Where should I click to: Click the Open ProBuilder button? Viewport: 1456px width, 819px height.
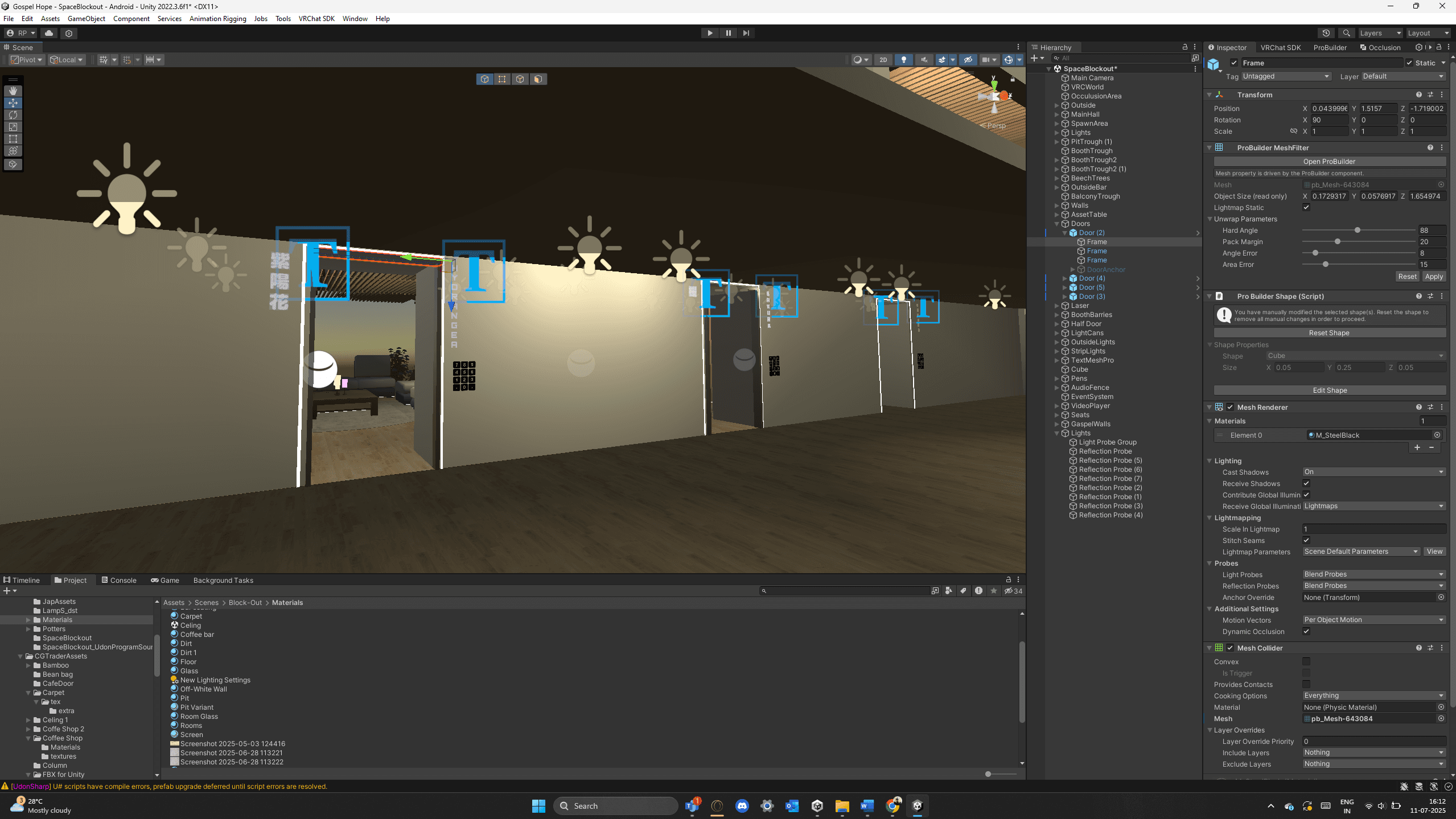tap(1329, 162)
